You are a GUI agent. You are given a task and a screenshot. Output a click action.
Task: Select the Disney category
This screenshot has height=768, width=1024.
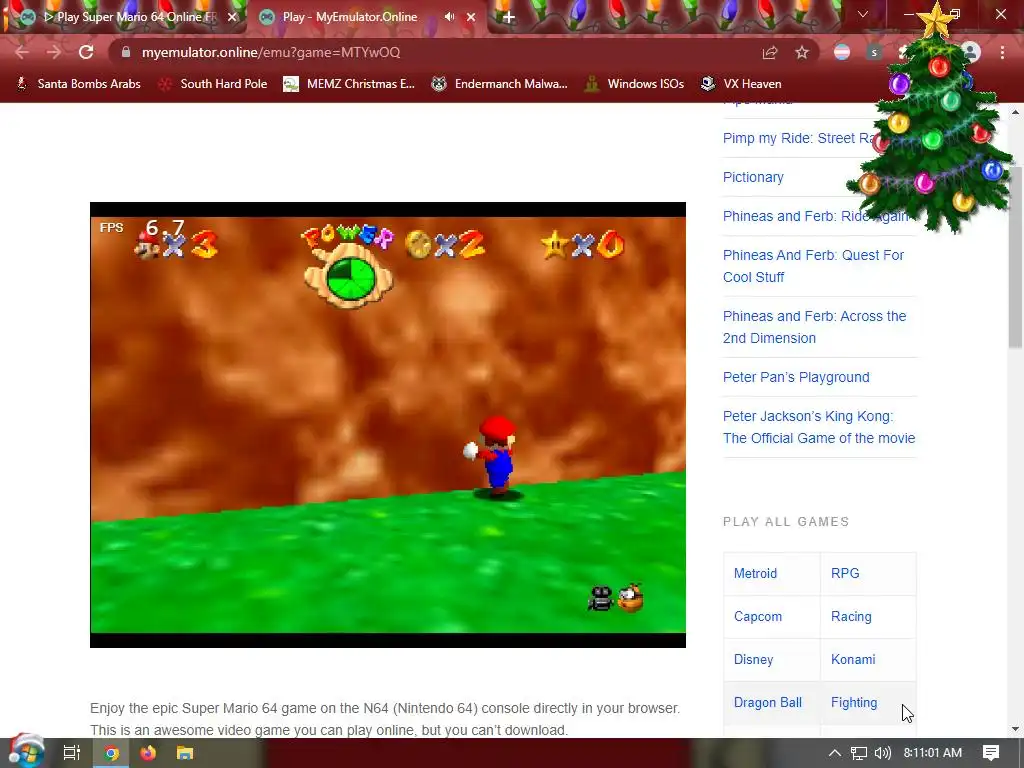pos(753,660)
